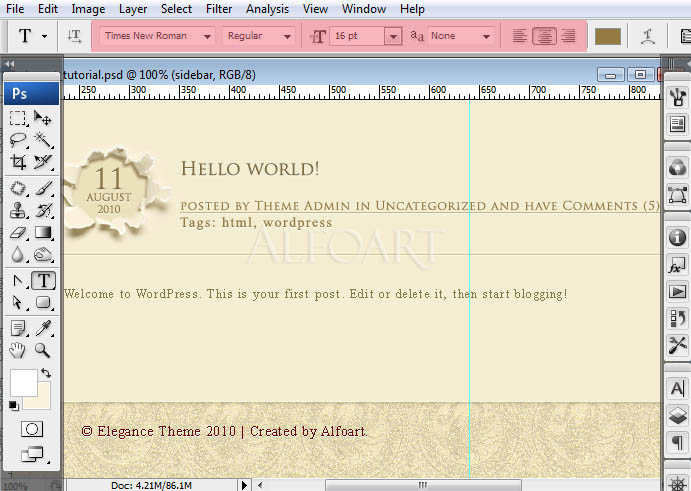Open the Filter menu
691x491 pixels.
pos(219,9)
